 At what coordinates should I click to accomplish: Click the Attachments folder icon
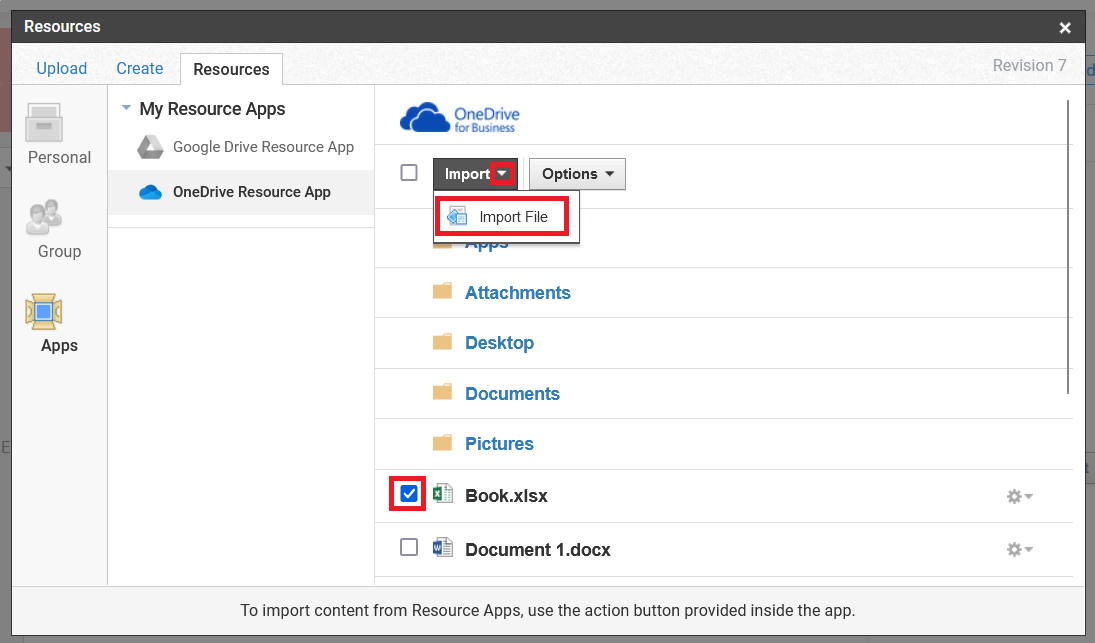coord(442,291)
